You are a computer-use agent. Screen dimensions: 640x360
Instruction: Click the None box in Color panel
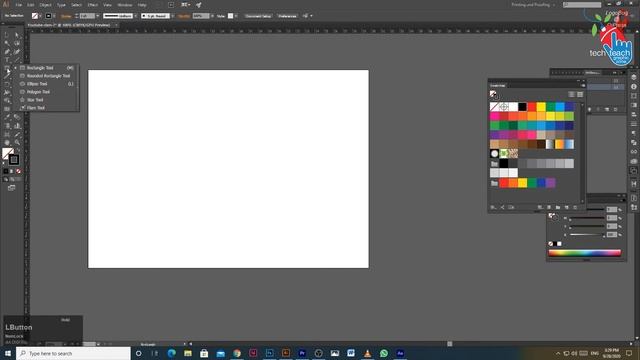click(551, 244)
